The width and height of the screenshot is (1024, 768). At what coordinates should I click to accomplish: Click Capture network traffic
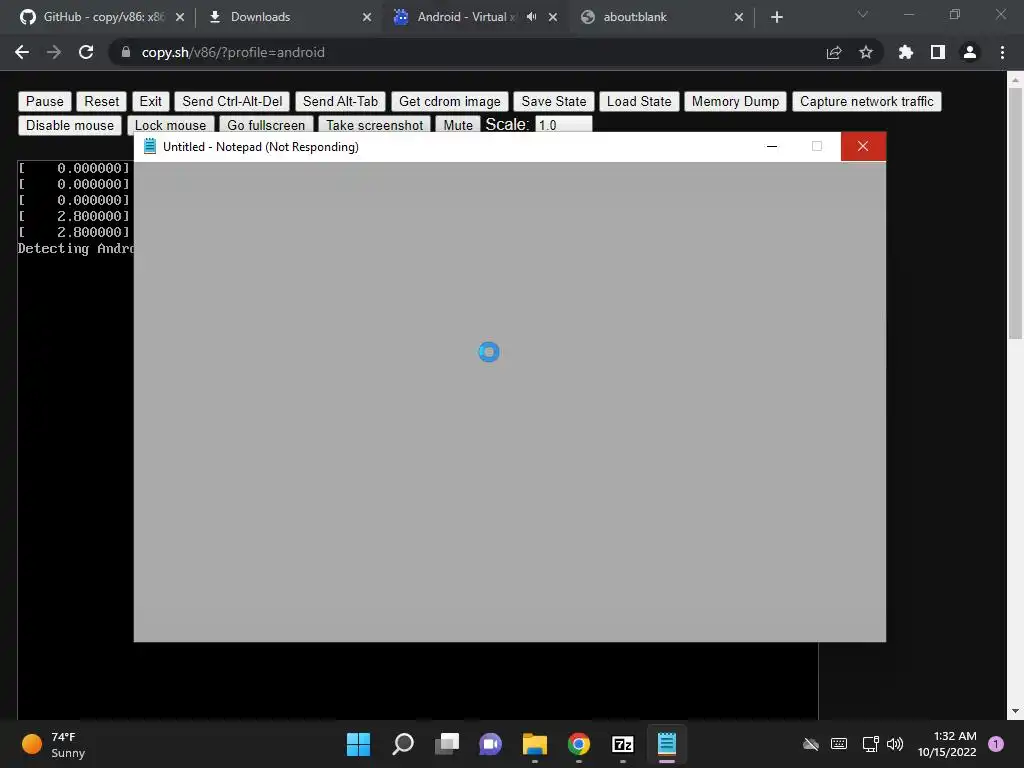click(x=867, y=101)
